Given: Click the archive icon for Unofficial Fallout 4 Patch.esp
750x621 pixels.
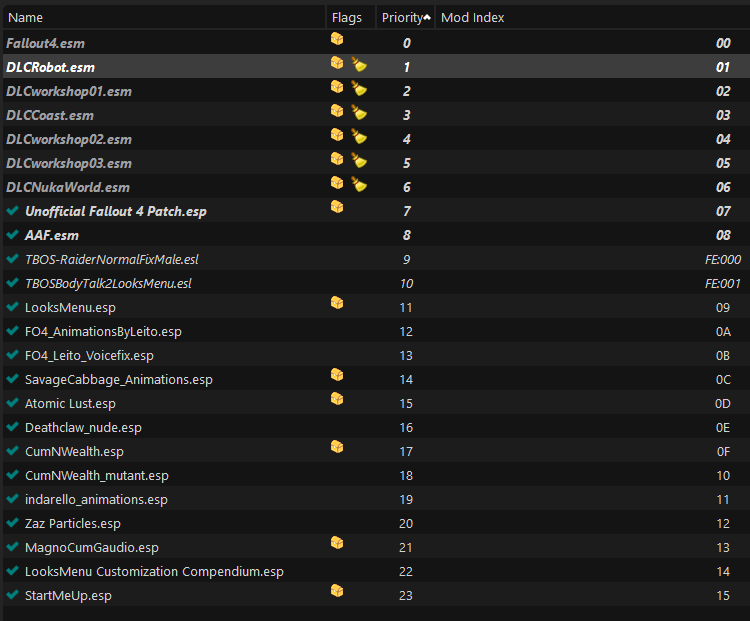Looking at the screenshot, I should [x=337, y=207].
